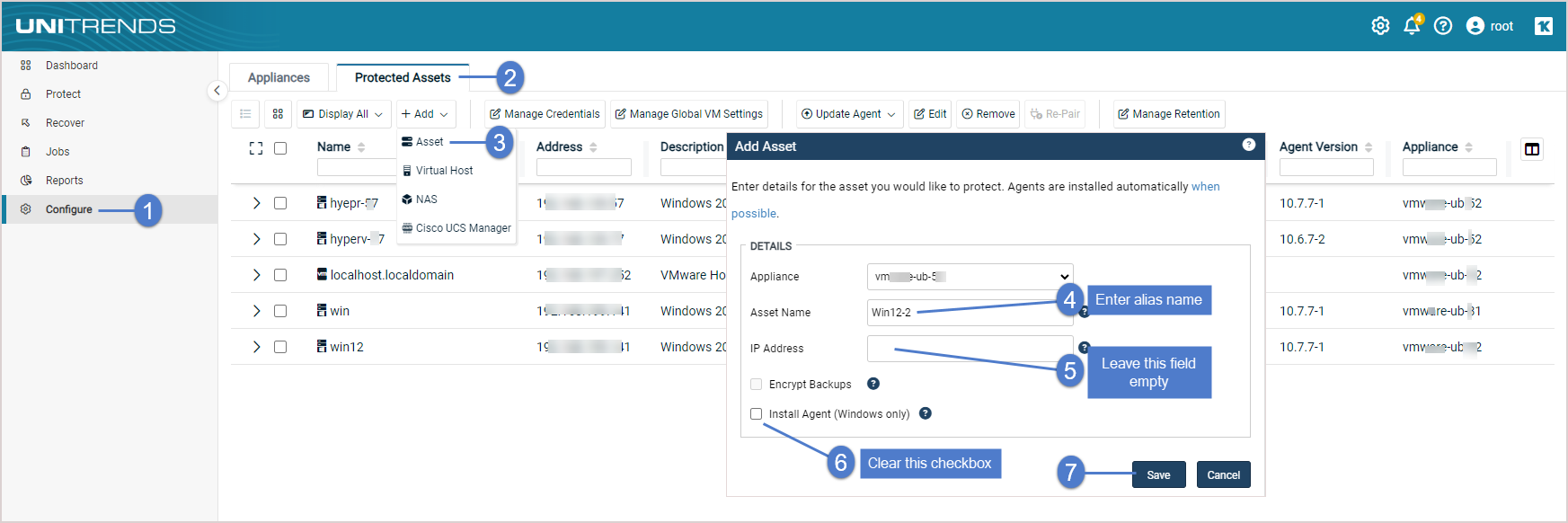Image resolution: width=1568 pixels, height=523 pixels.
Task: Toggle Encrypt Backups checkbox
Action: pos(757,384)
